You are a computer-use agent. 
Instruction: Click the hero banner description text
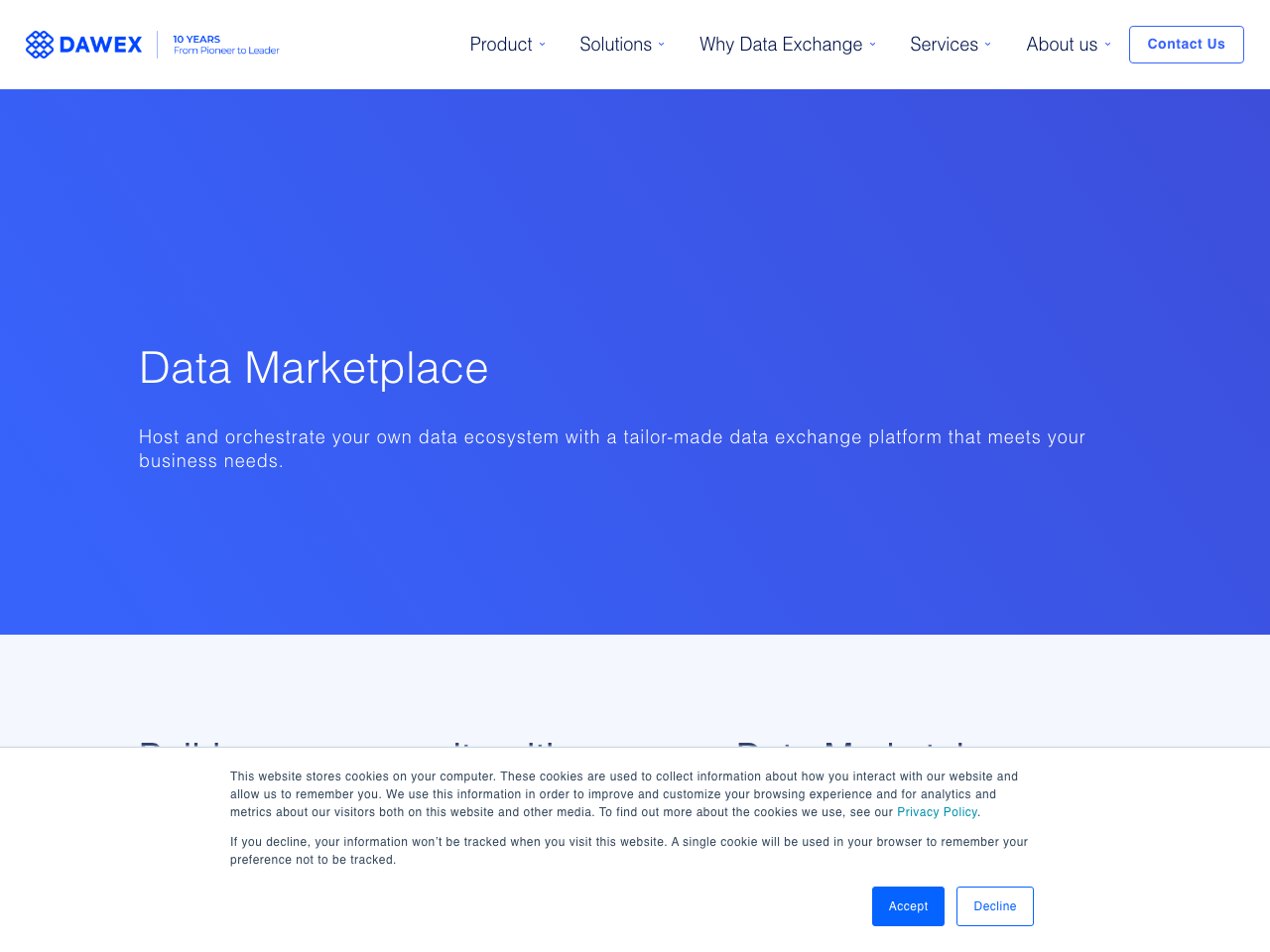(612, 446)
